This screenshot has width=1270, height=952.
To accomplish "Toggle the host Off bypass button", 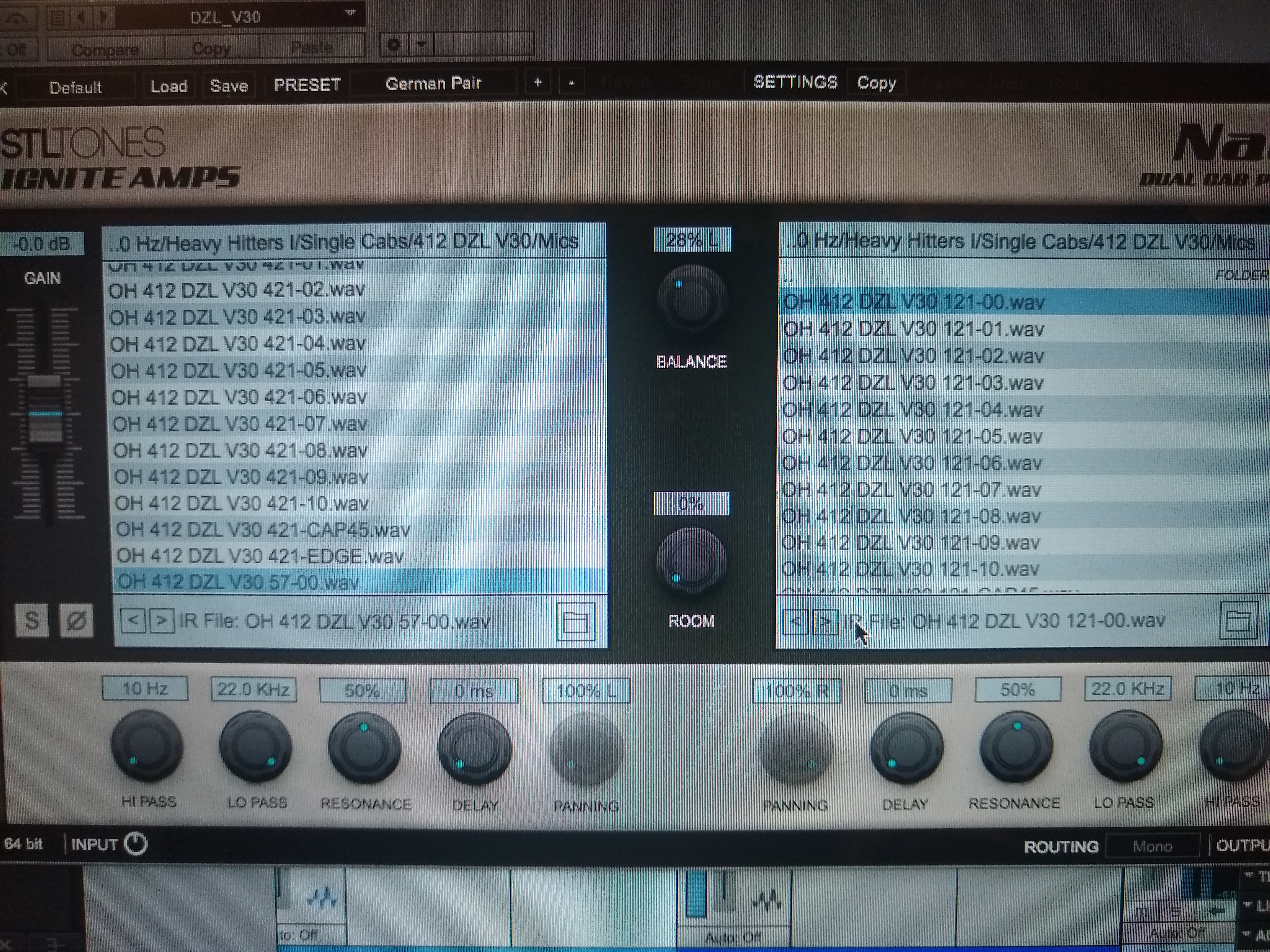I will pos(17,50).
